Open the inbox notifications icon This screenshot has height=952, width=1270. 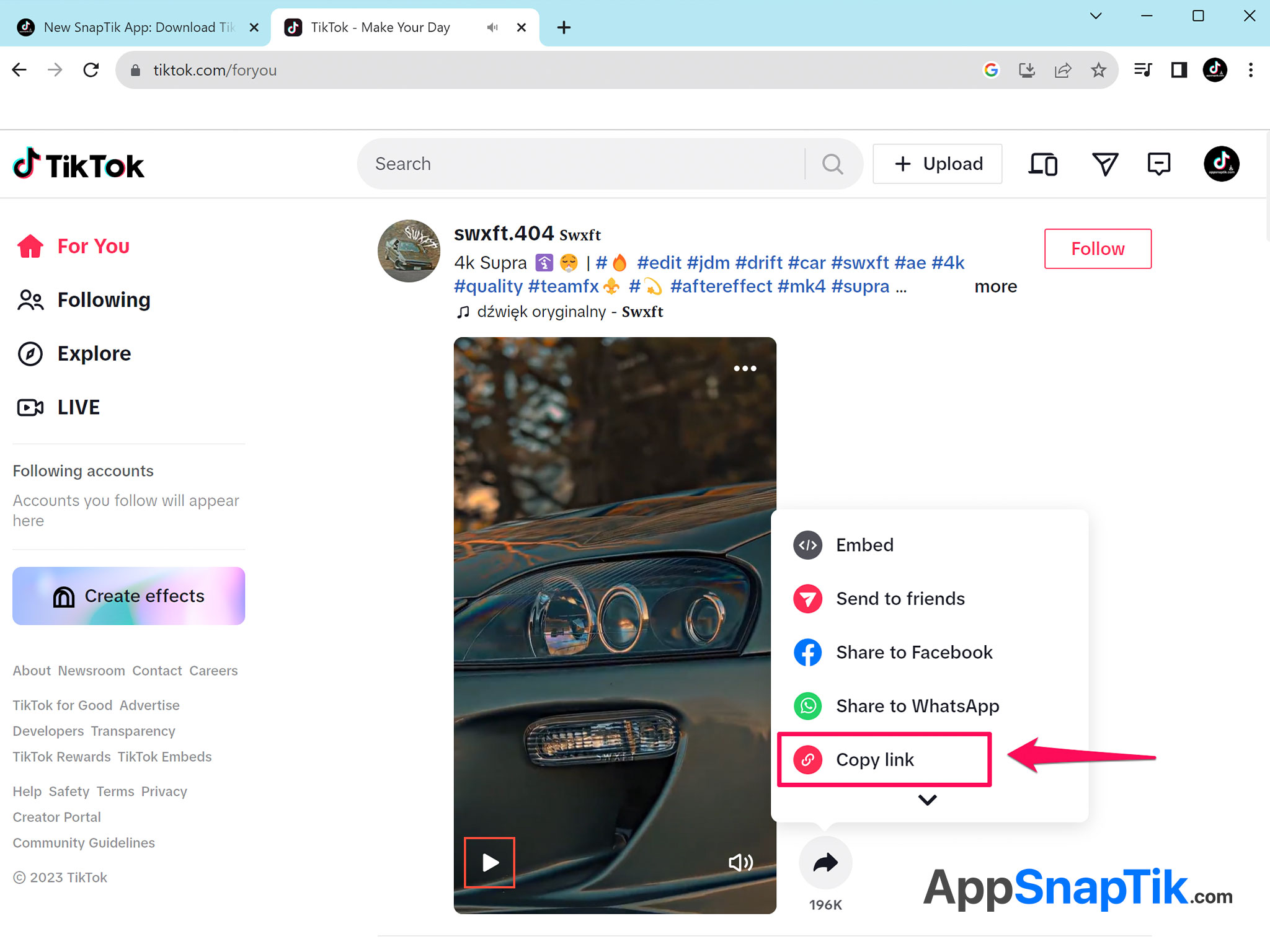1158,164
